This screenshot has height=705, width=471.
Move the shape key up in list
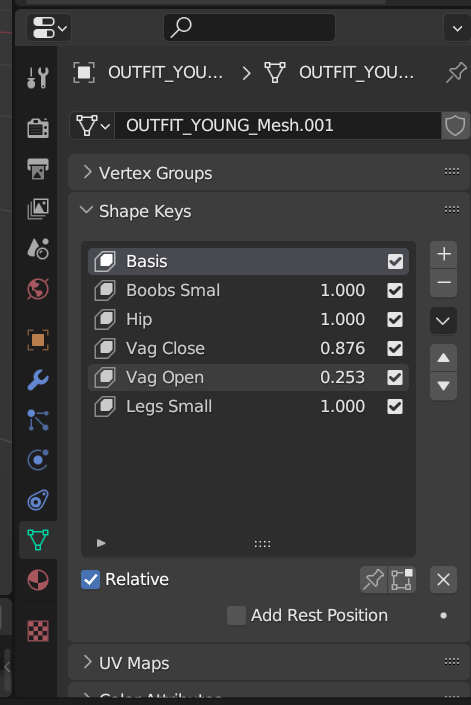click(444, 358)
